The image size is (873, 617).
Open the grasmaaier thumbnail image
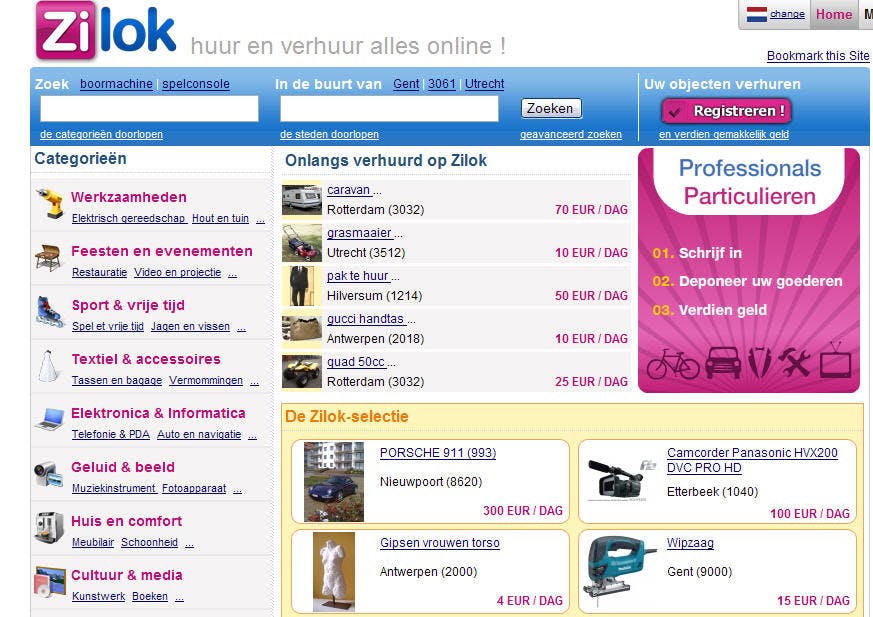click(x=302, y=243)
